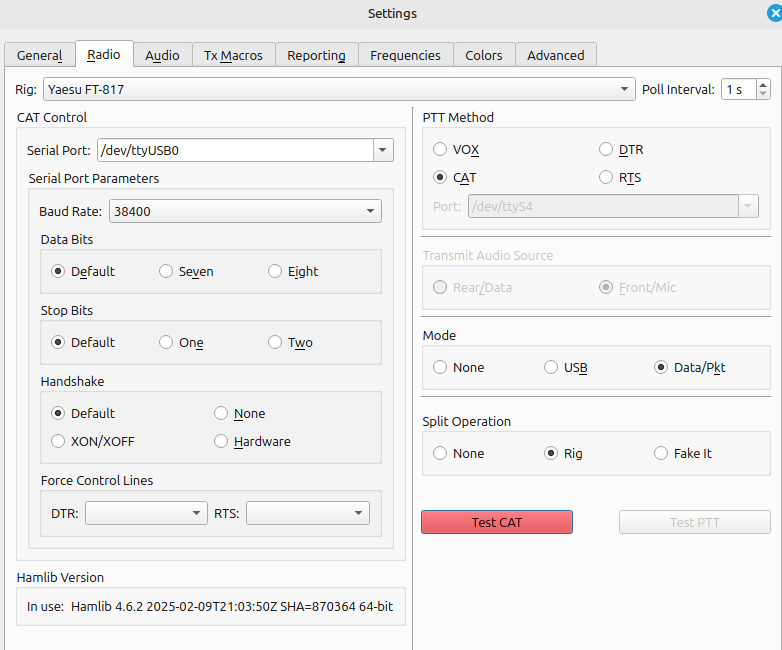Go to the Colors tab

coord(483,55)
